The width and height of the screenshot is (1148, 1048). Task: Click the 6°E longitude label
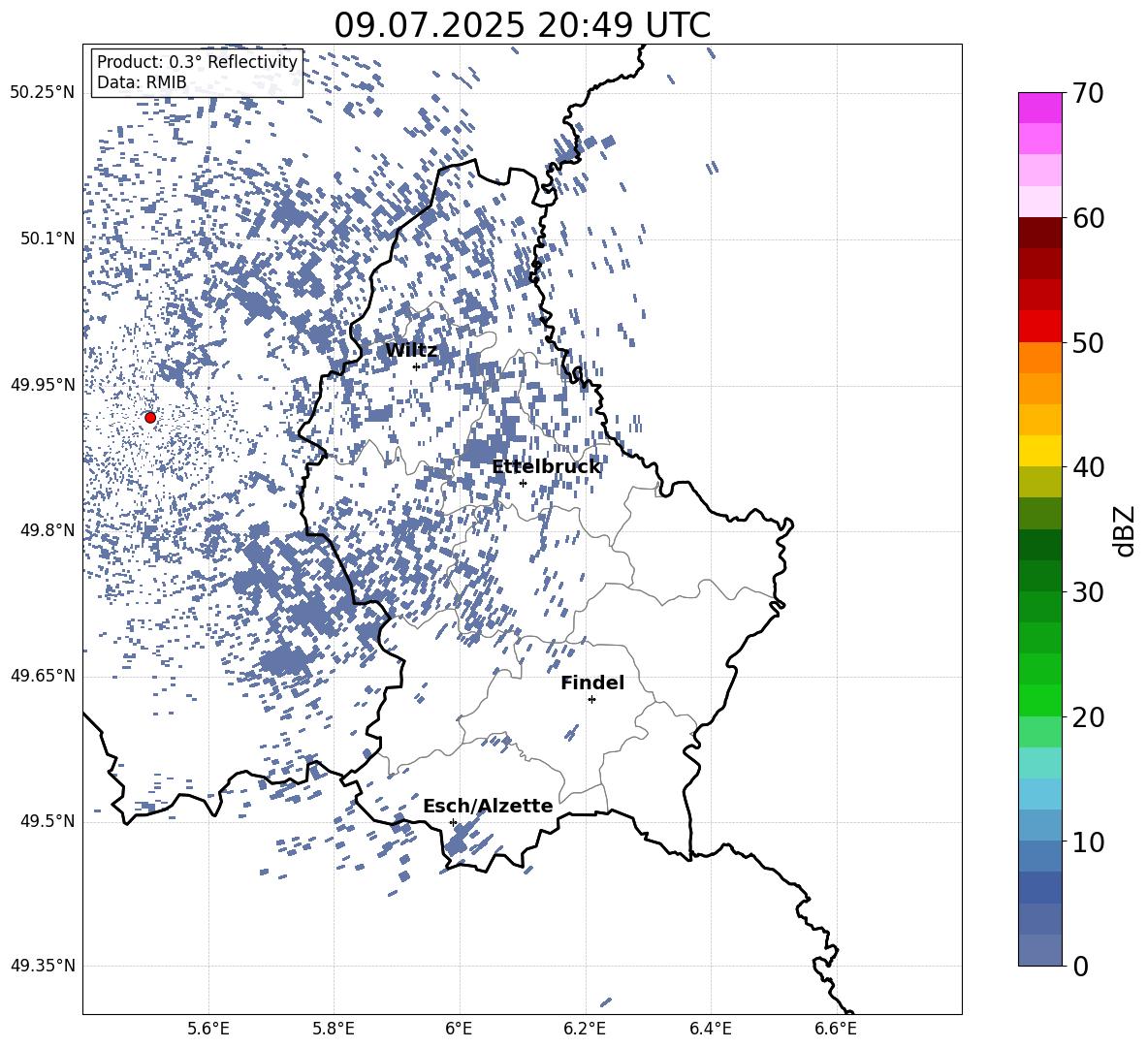tap(459, 1029)
